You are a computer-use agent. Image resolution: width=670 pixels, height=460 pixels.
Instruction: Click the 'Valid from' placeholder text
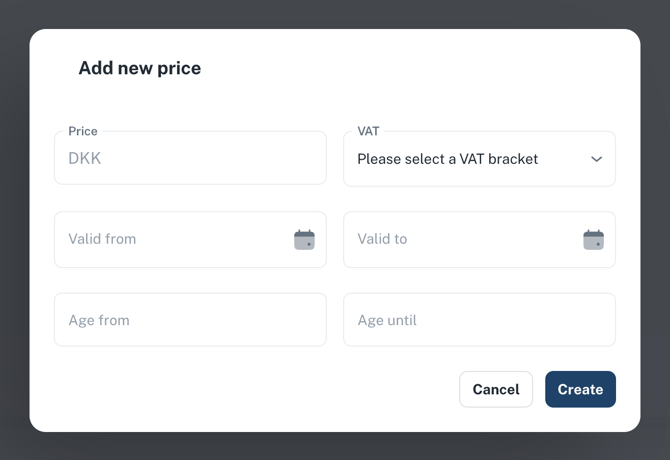(102, 239)
